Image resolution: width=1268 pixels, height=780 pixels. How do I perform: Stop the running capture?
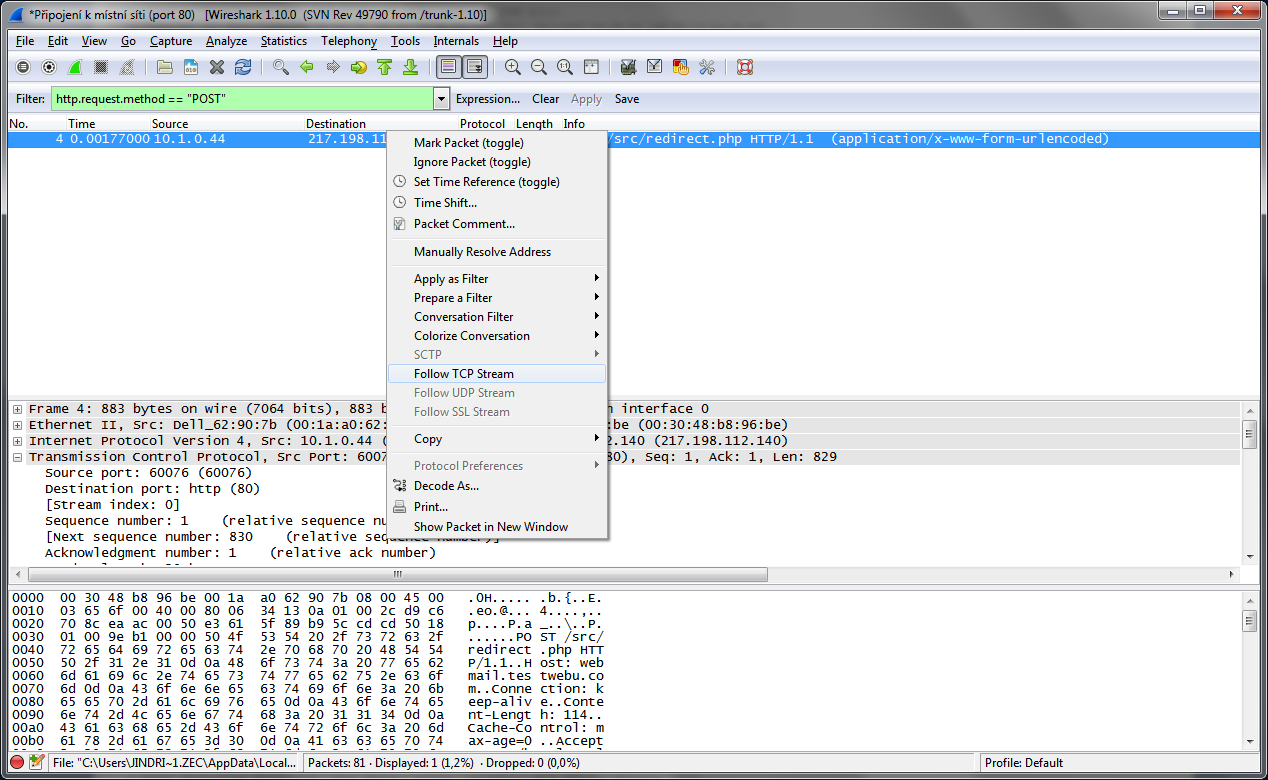point(101,67)
